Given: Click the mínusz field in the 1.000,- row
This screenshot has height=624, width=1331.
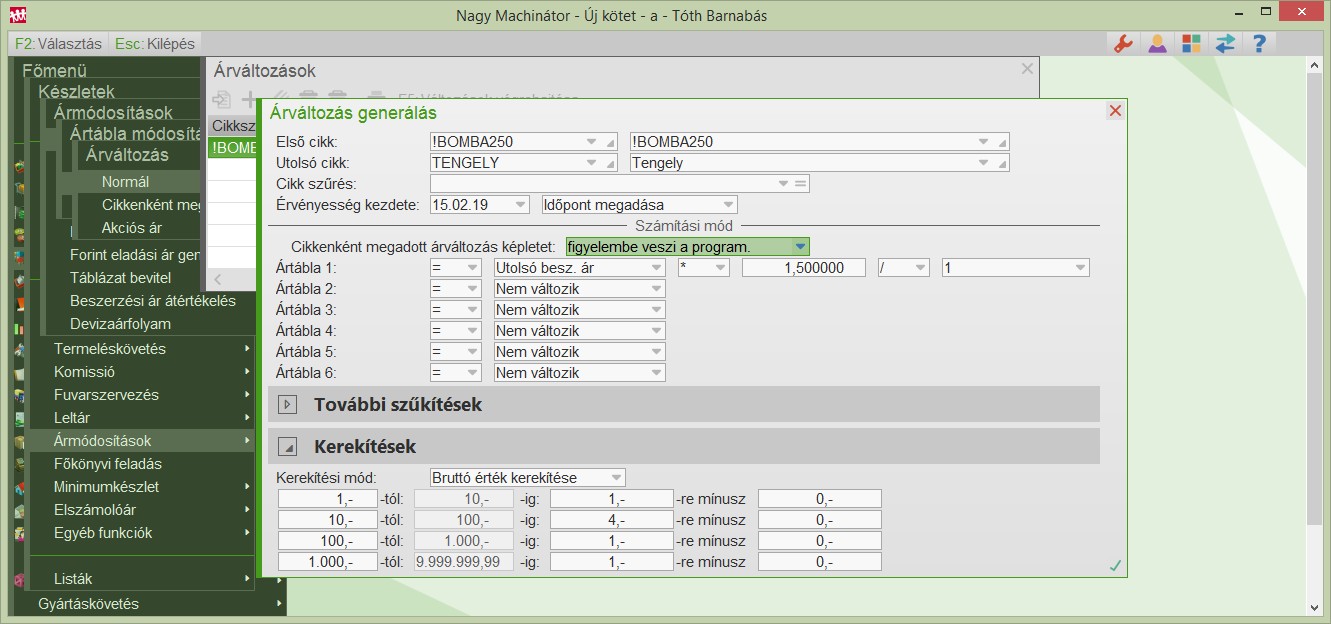Looking at the screenshot, I should pos(820,562).
